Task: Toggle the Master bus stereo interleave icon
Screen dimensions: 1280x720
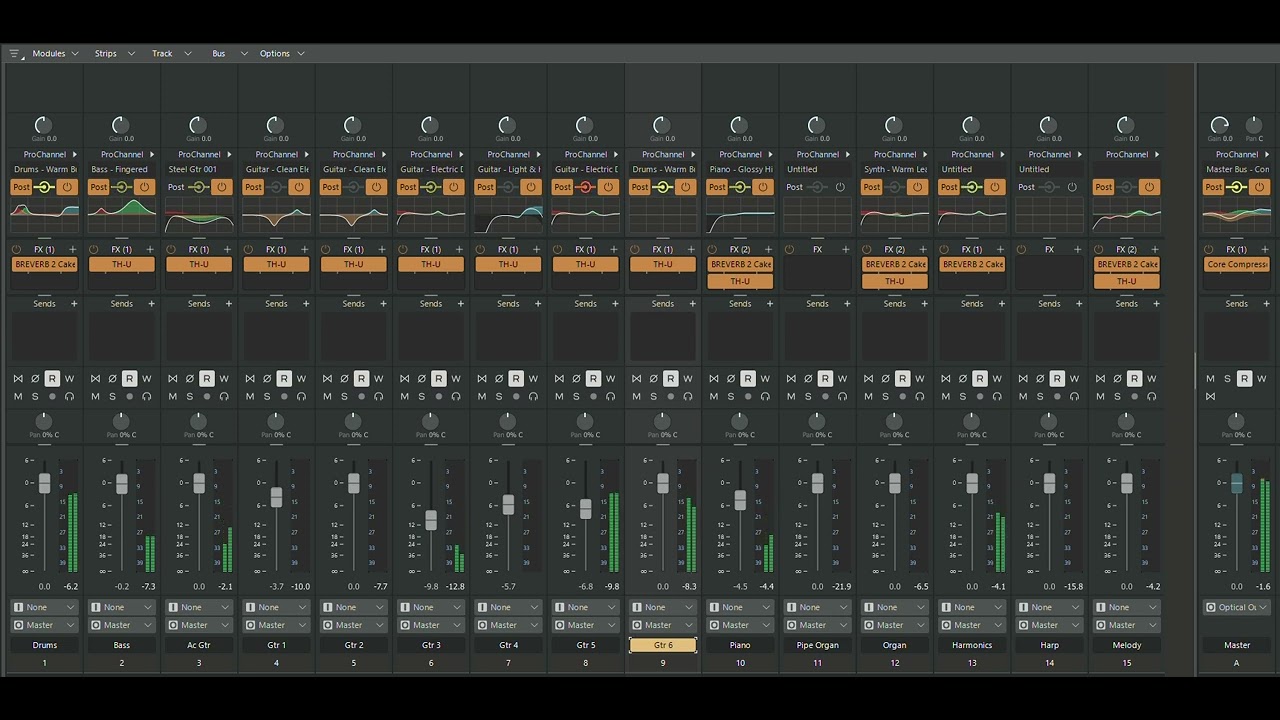Action: (1210, 397)
